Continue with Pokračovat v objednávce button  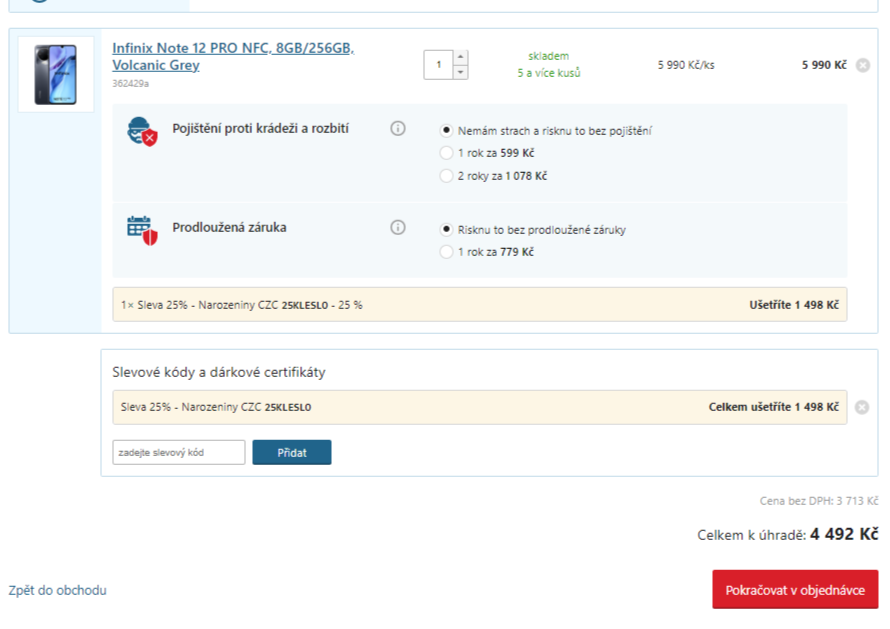[x=795, y=590]
